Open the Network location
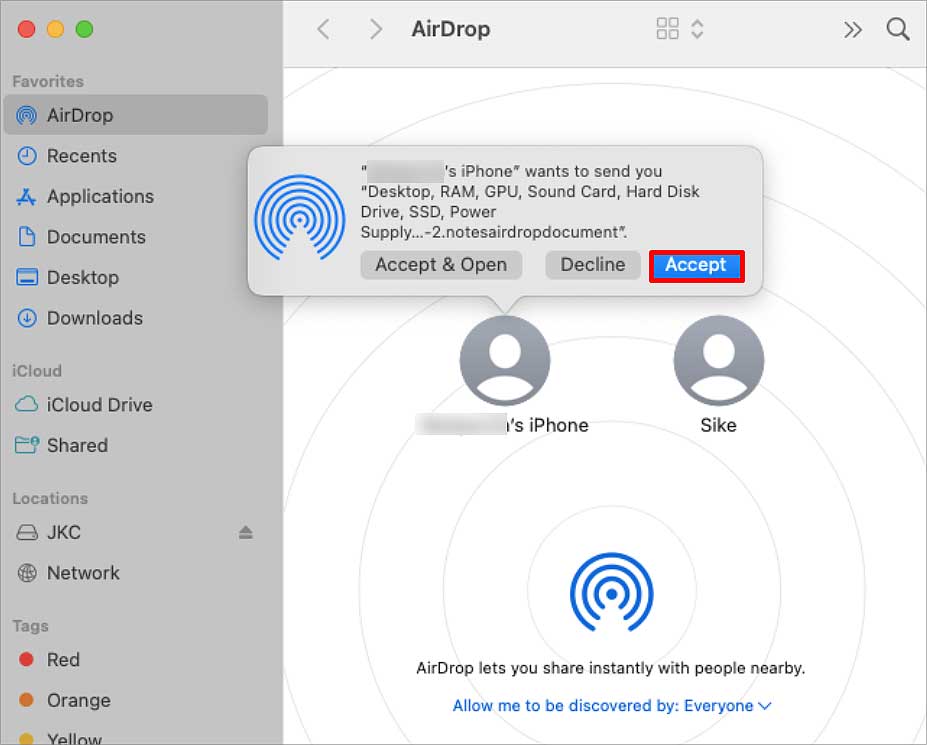Viewport: 927px width, 745px height. (x=83, y=573)
